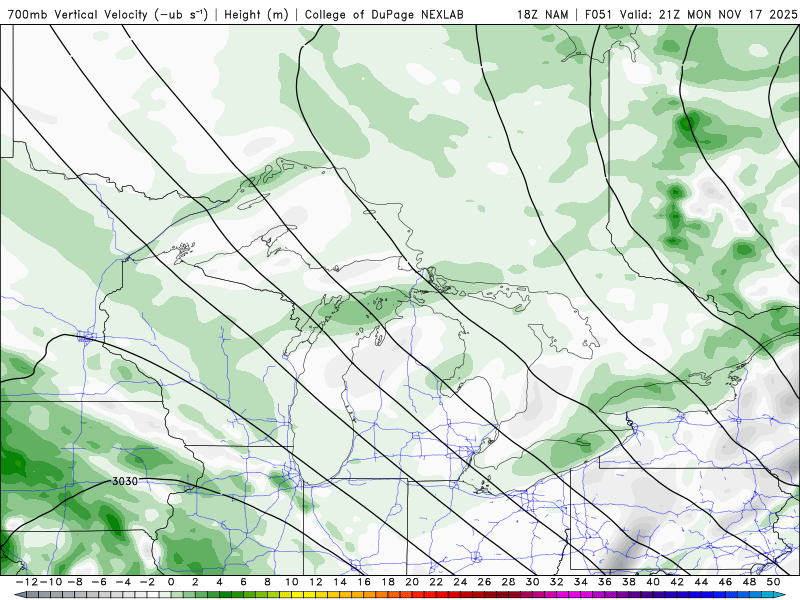Click the '40' value on the color scale
Image resolution: width=800 pixels, height=600 pixels.
[653, 582]
